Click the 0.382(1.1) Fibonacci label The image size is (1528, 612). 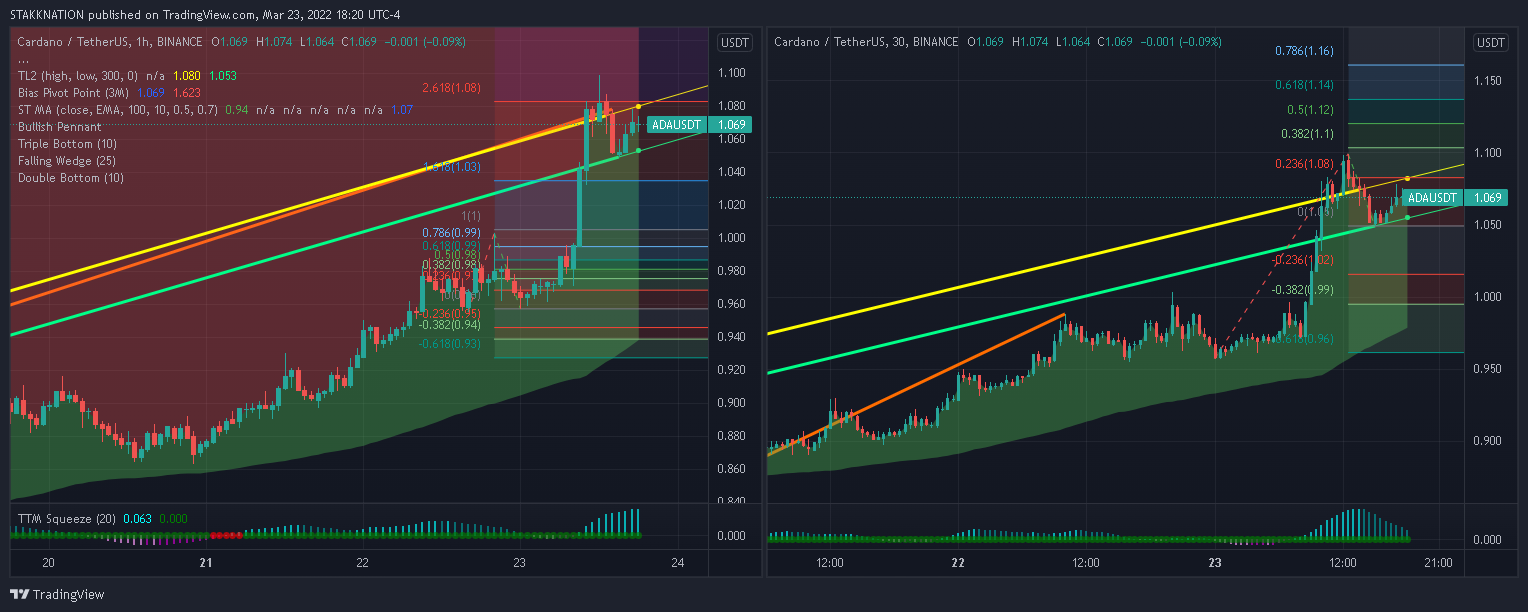click(1309, 133)
